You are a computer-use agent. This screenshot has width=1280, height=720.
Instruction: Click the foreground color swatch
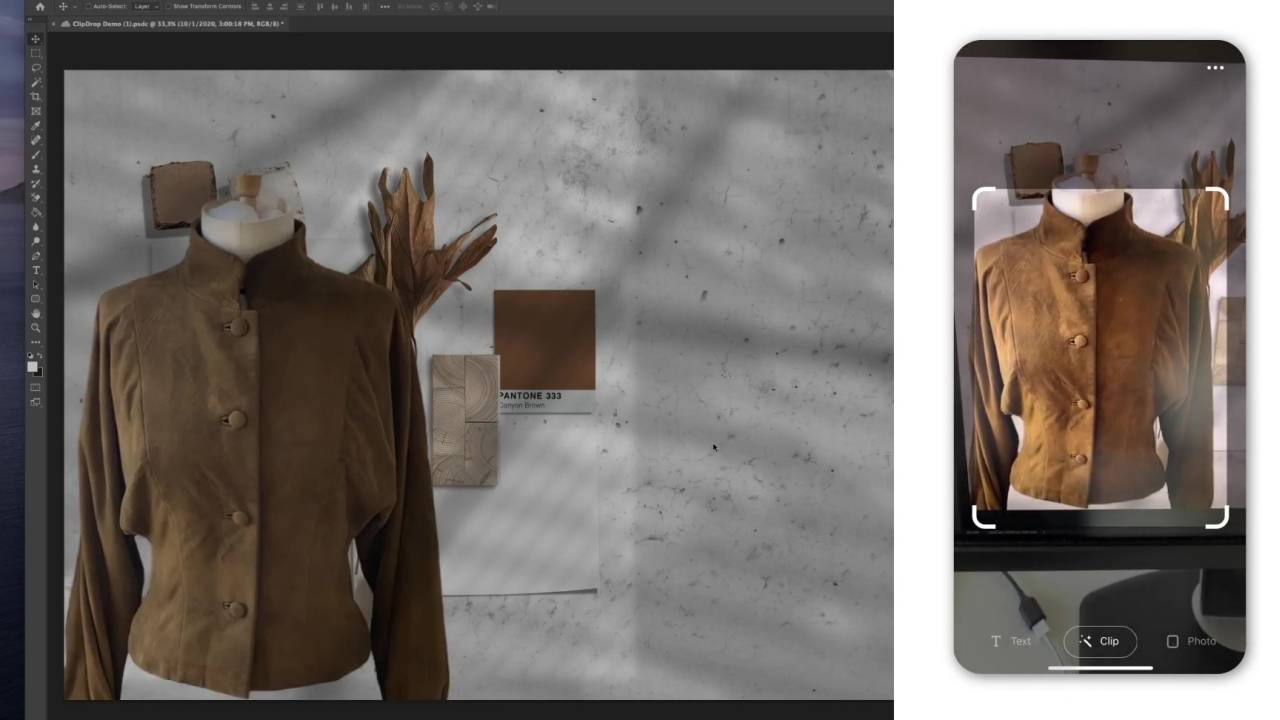32,366
